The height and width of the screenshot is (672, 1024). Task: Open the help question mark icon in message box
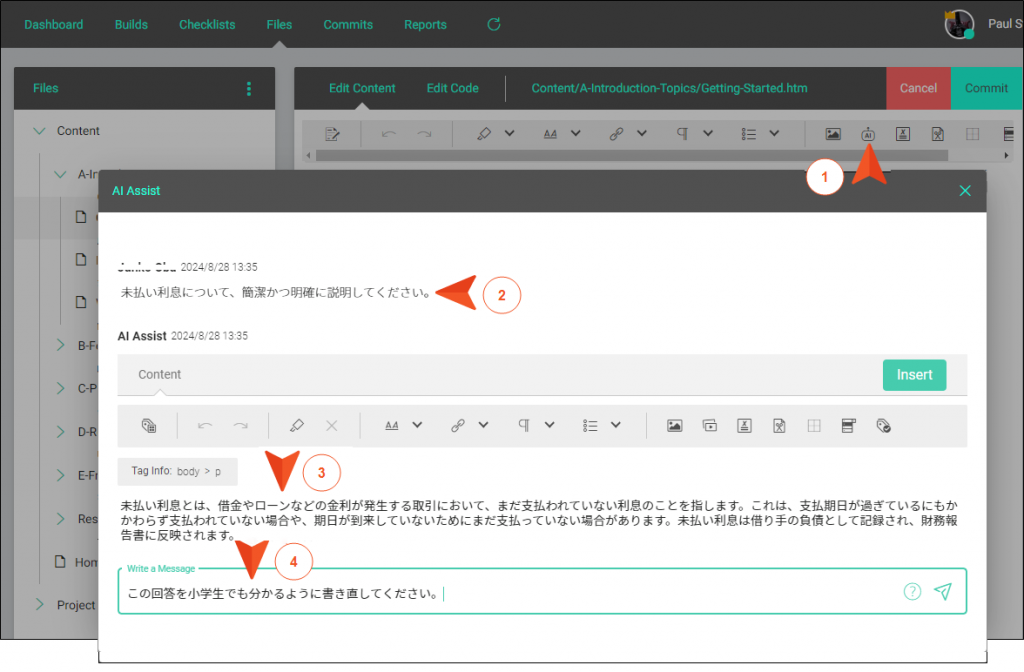(x=912, y=591)
